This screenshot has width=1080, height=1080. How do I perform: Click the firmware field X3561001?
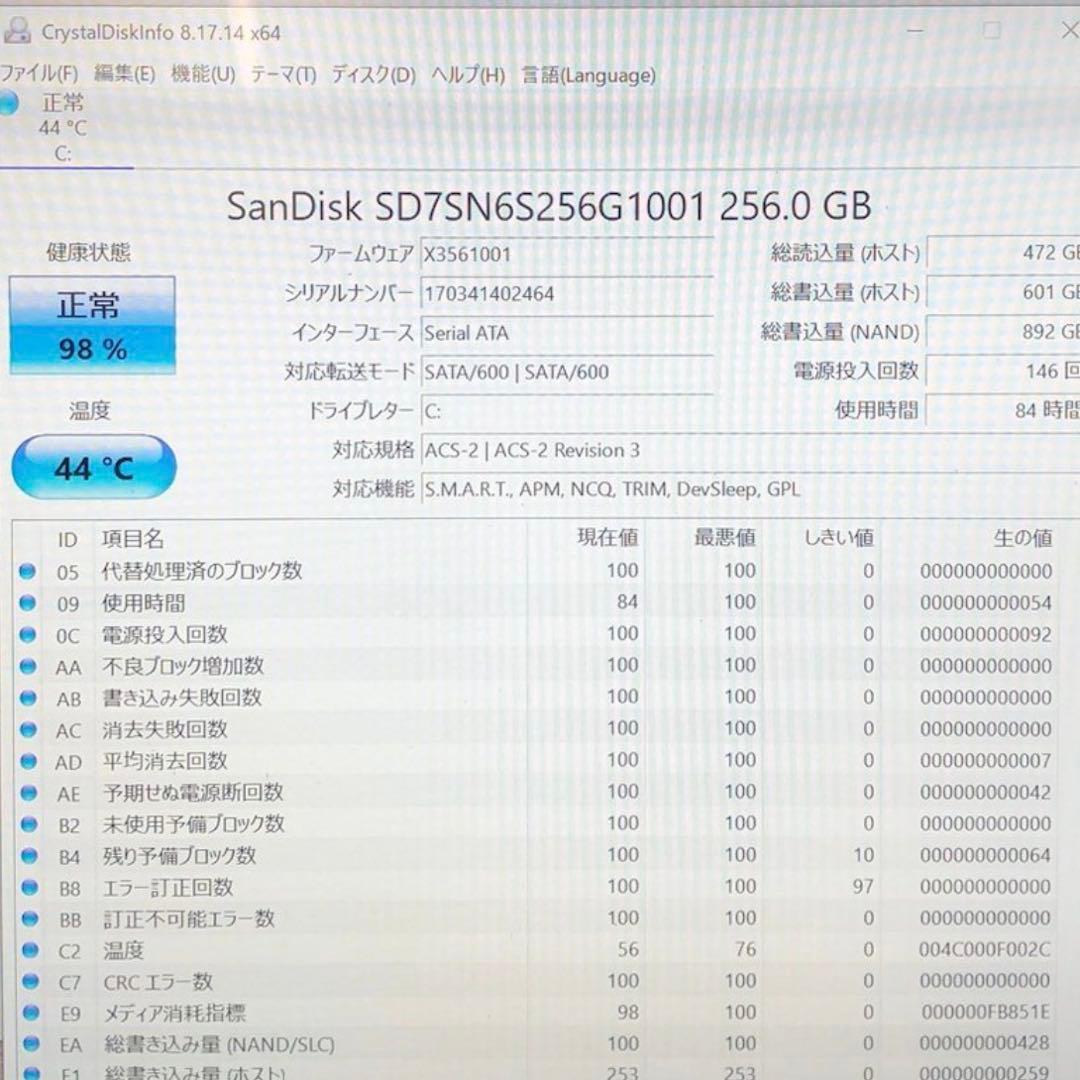tap(567, 255)
